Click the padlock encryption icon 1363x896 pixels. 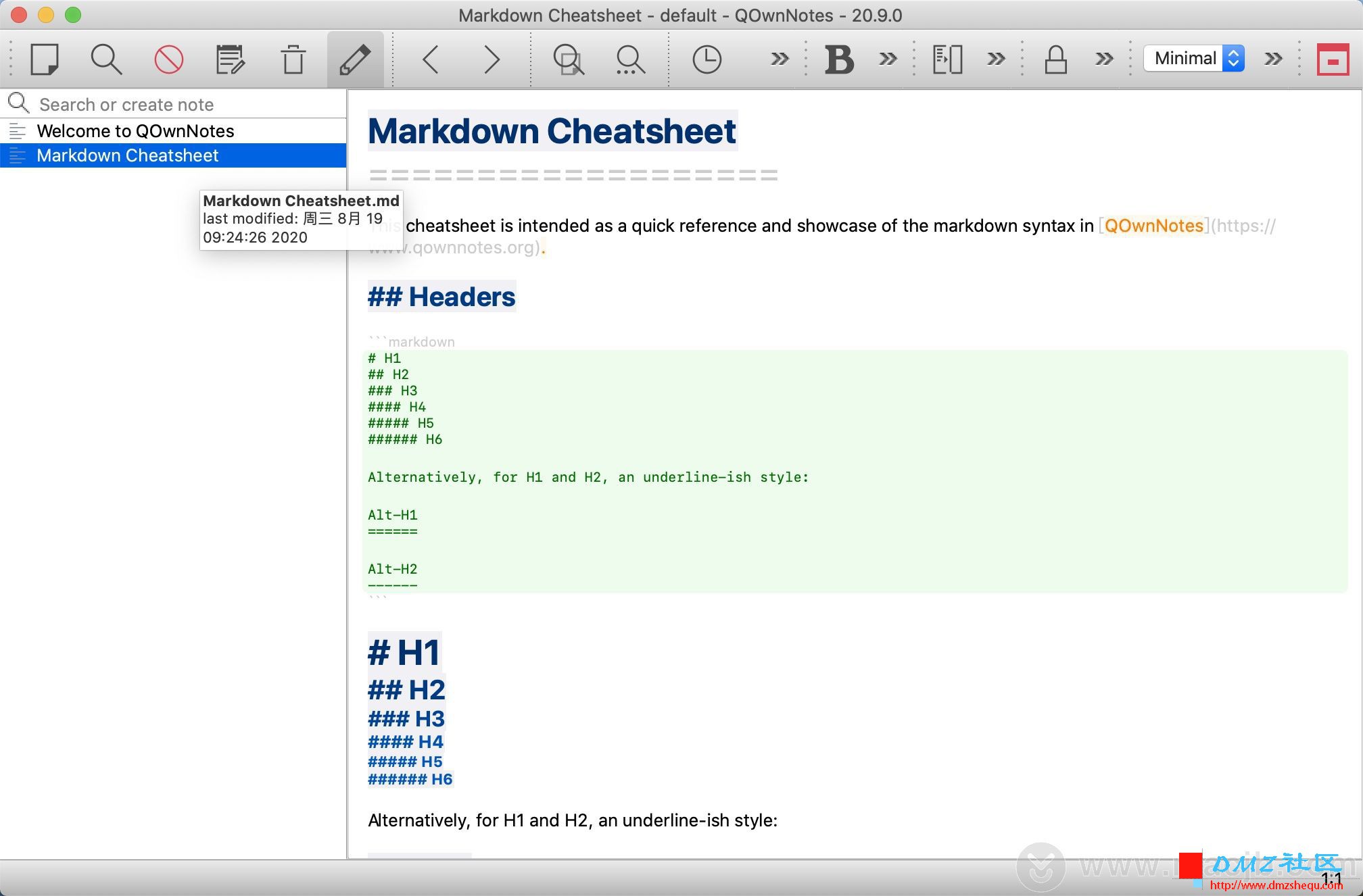coord(1055,59)
